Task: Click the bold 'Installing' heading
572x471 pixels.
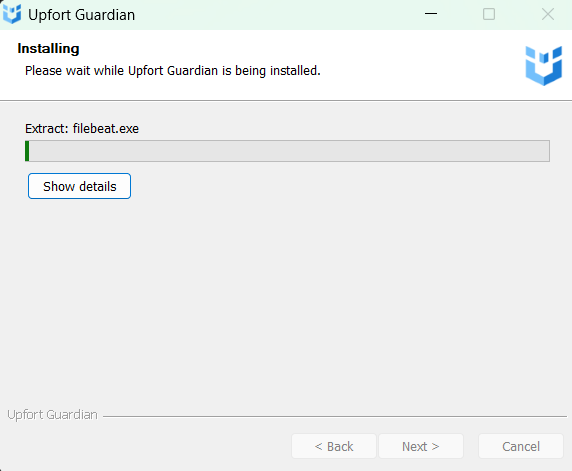Action: 48,49
